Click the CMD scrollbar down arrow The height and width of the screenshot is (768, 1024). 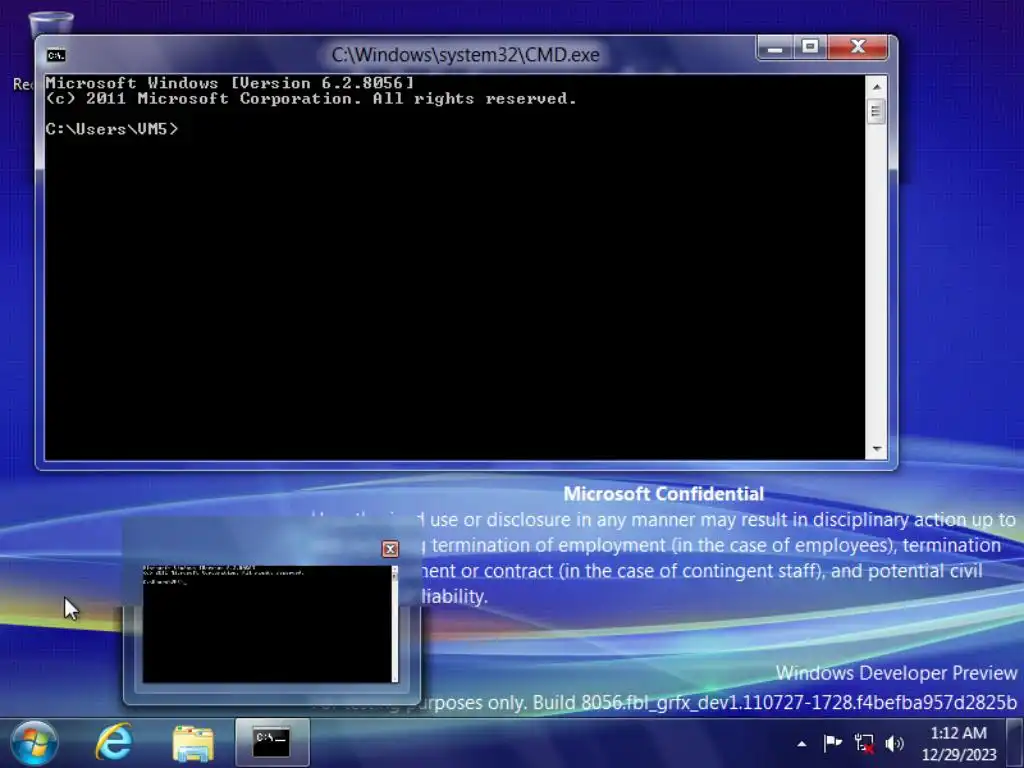876,449
